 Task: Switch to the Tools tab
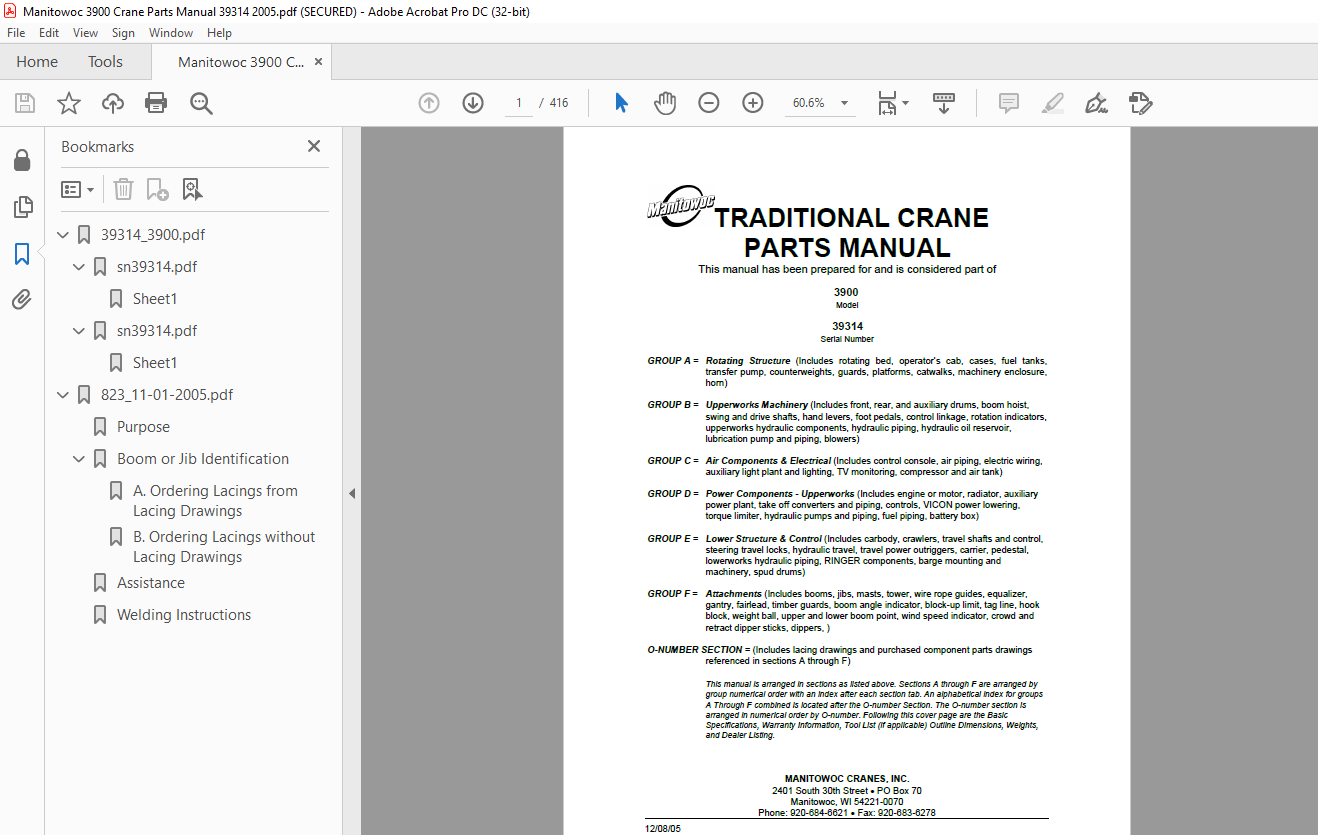[105, 62]
